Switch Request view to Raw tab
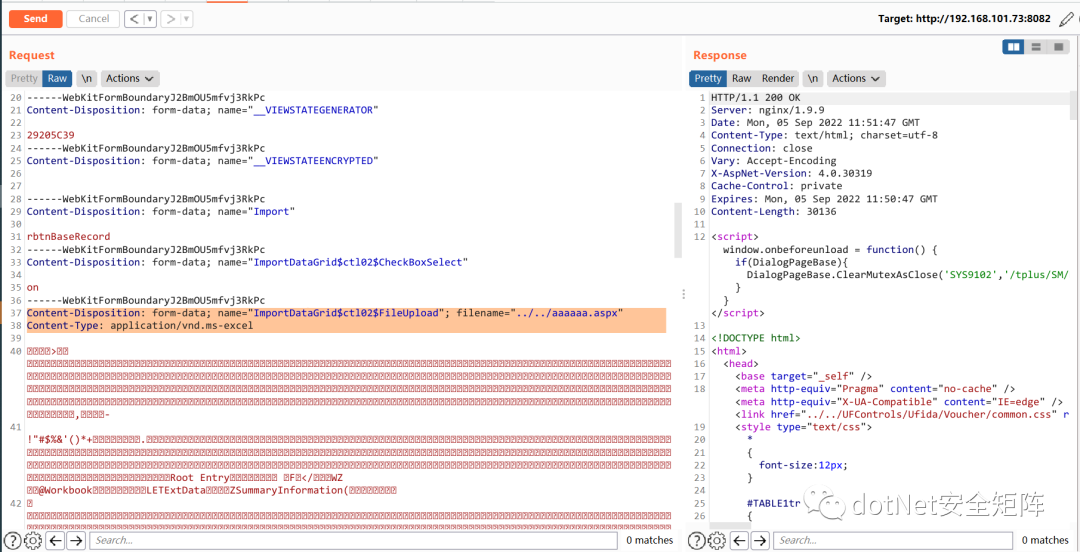 click(57, 79)
